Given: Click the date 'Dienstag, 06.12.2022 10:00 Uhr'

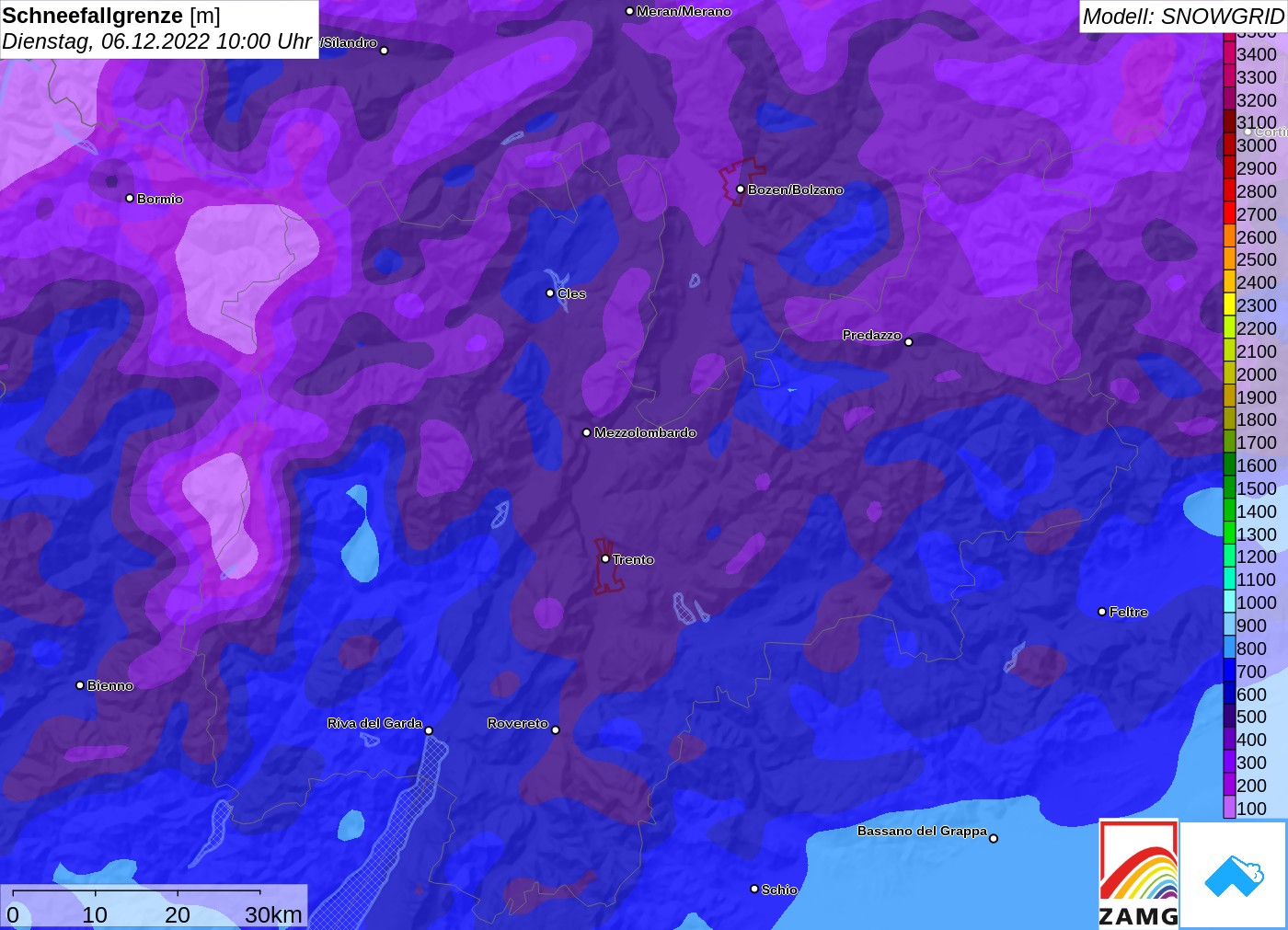Looking at the screenshot, I should pyautogui.click(x=157, y=41).
